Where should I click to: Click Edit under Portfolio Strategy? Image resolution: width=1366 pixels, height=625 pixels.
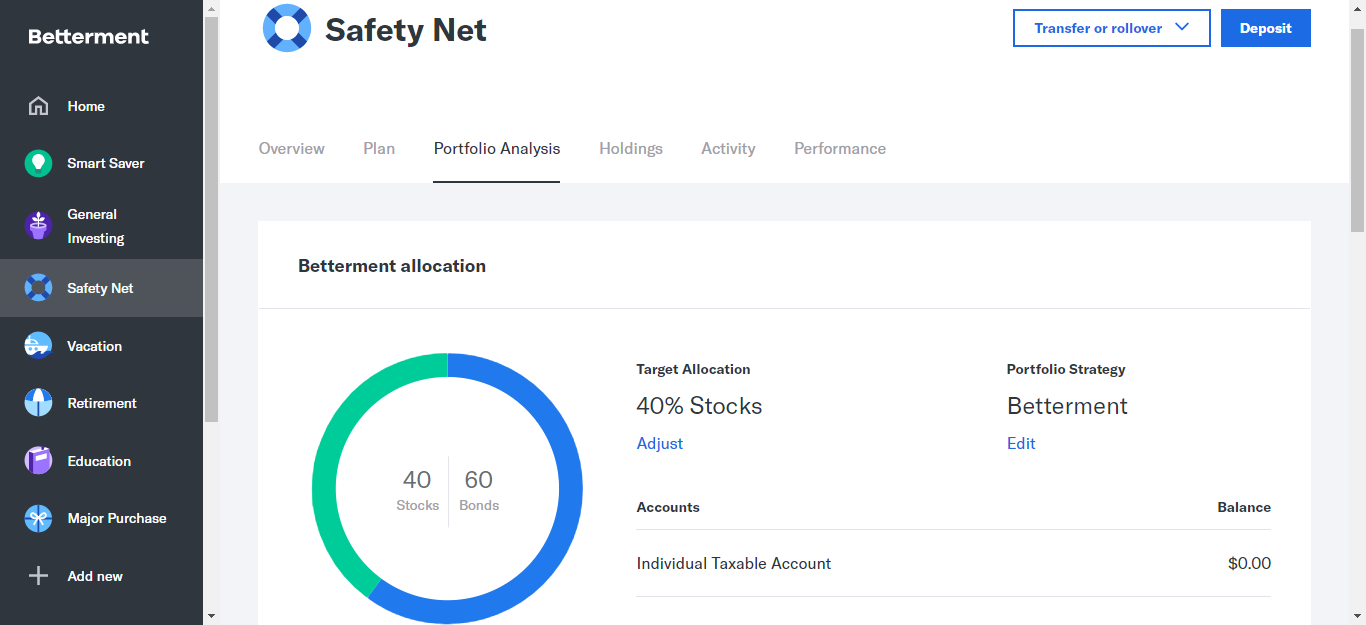click(x=1020, y=443)
